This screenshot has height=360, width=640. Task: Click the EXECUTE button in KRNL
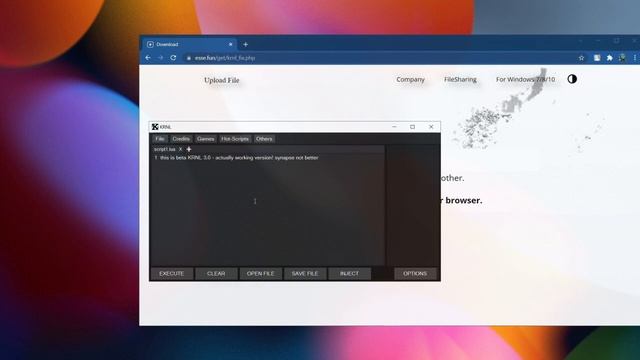[171, 273]
